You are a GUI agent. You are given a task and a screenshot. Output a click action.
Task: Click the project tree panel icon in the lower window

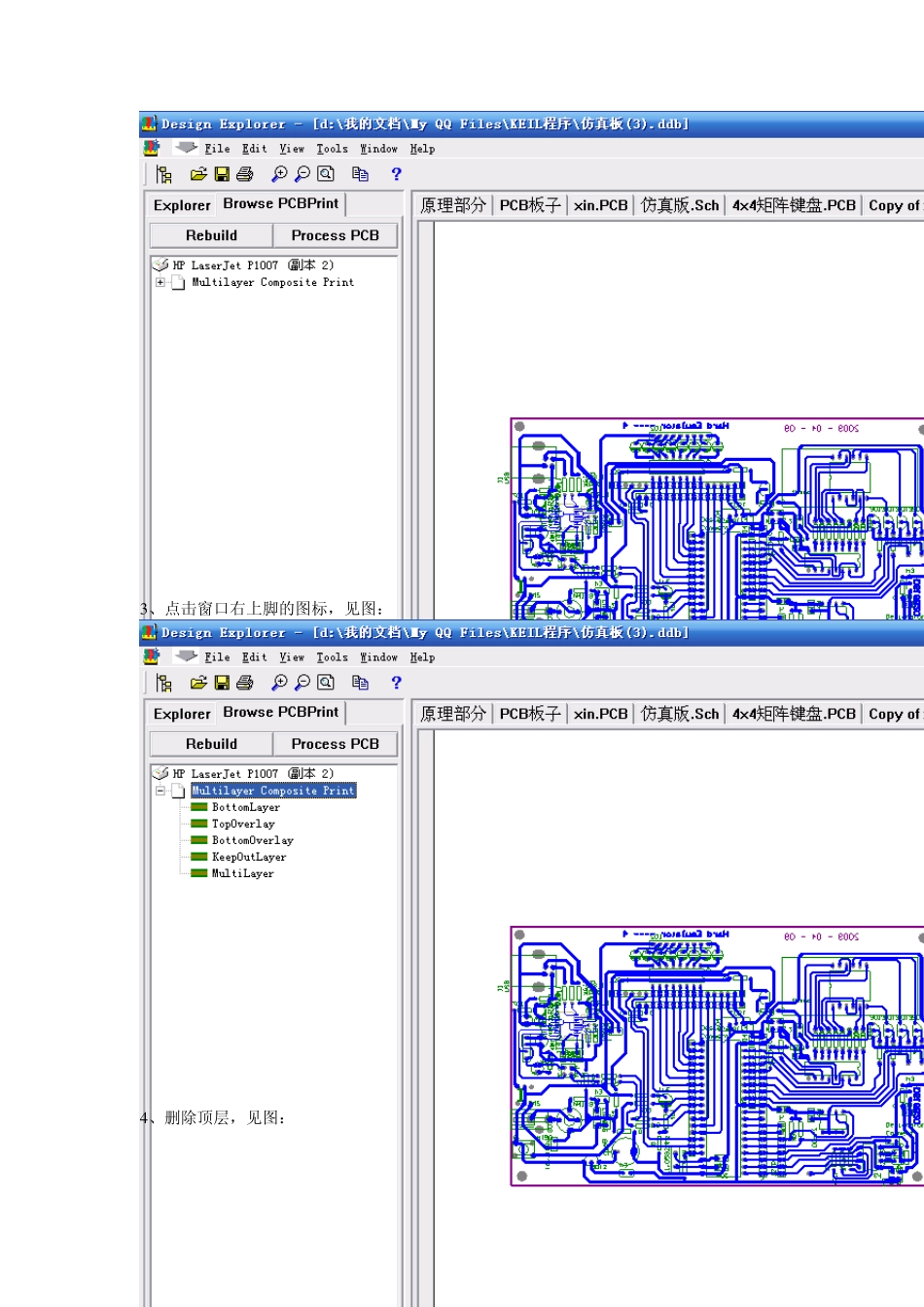click(x=164, y=683)
